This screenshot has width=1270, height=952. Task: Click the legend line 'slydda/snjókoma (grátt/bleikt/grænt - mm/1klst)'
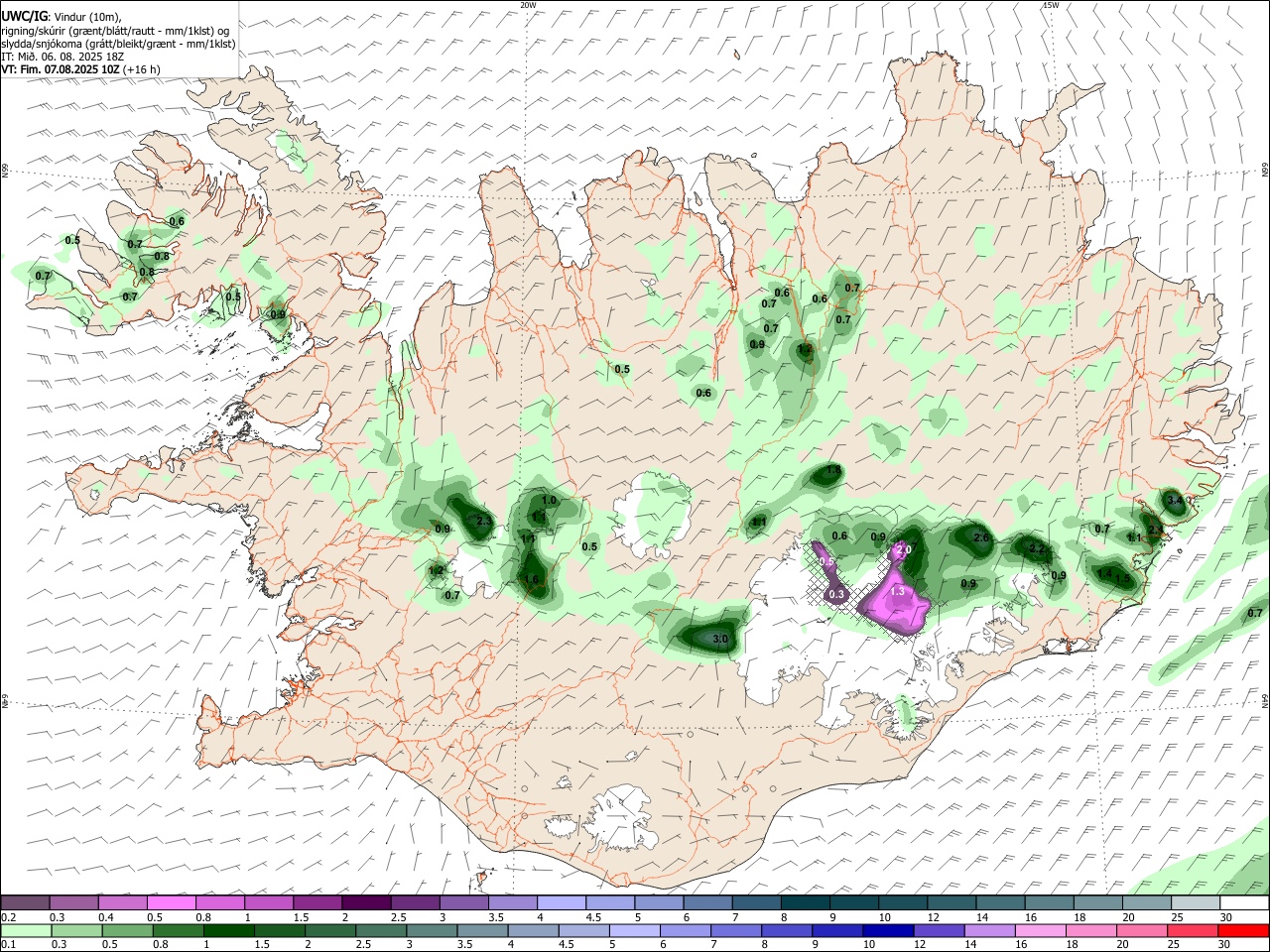click(x=118, y=44)
